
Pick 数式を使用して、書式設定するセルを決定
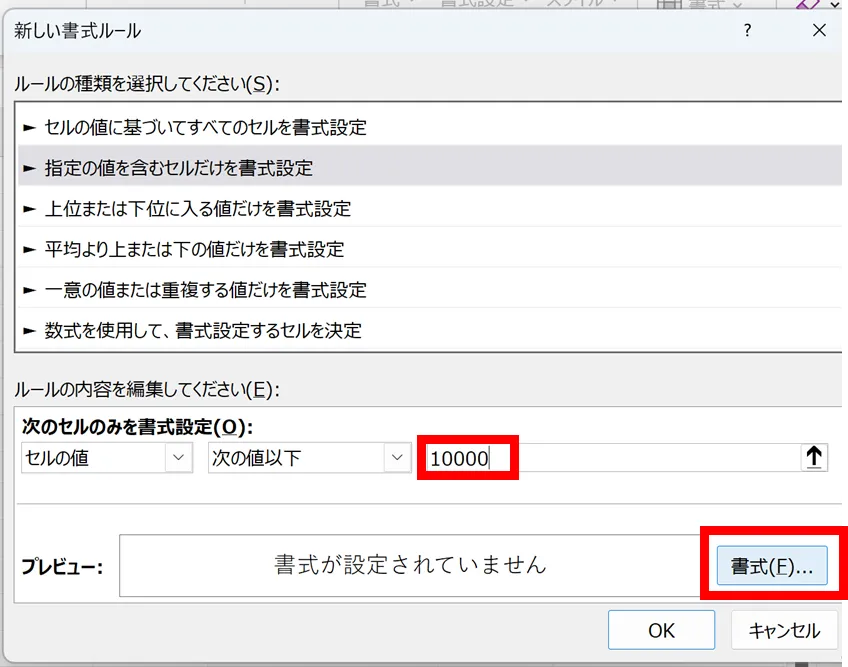[203, 330]
